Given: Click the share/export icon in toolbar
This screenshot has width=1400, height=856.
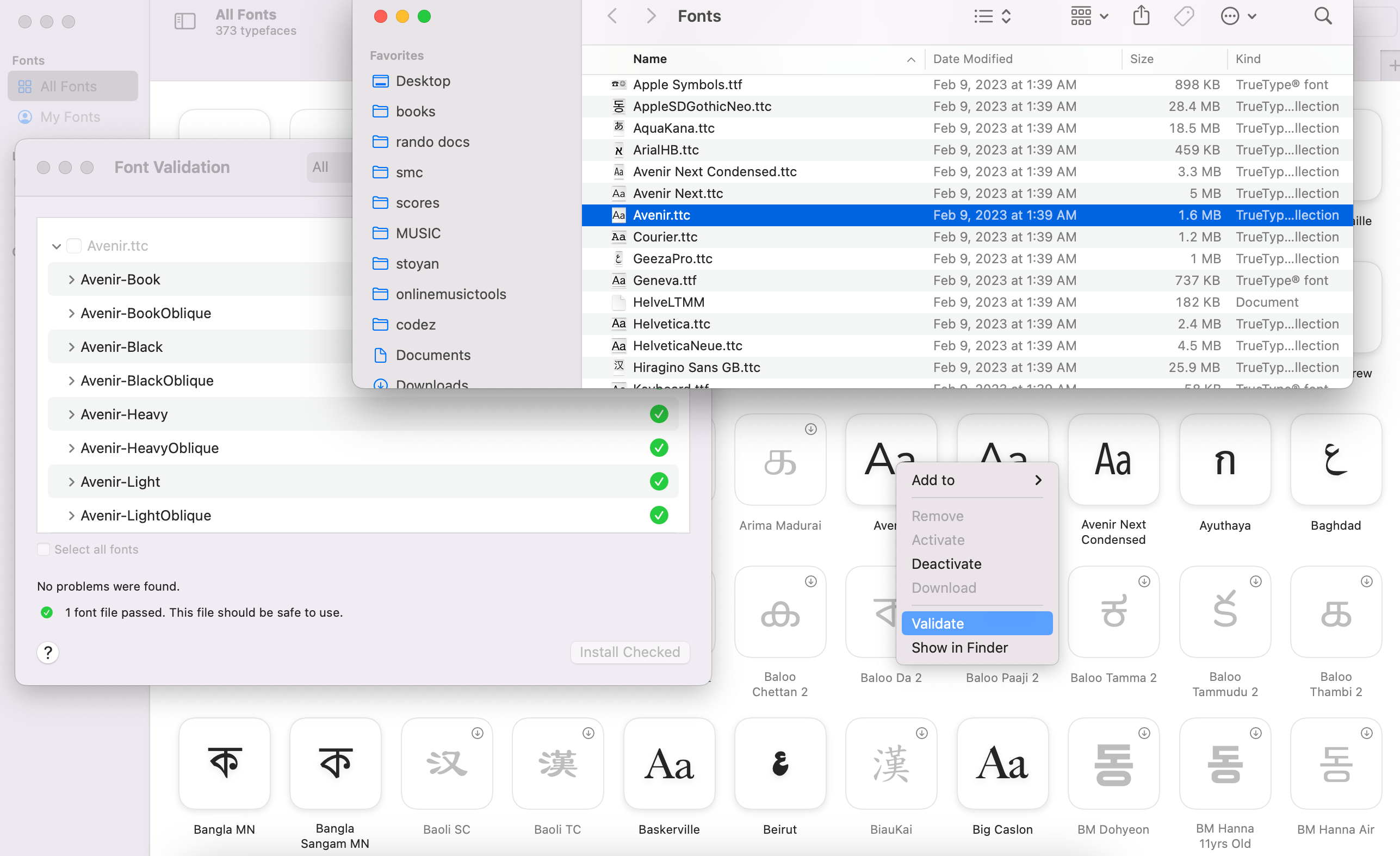Looking at the screenshot, I should [1141, 16].
